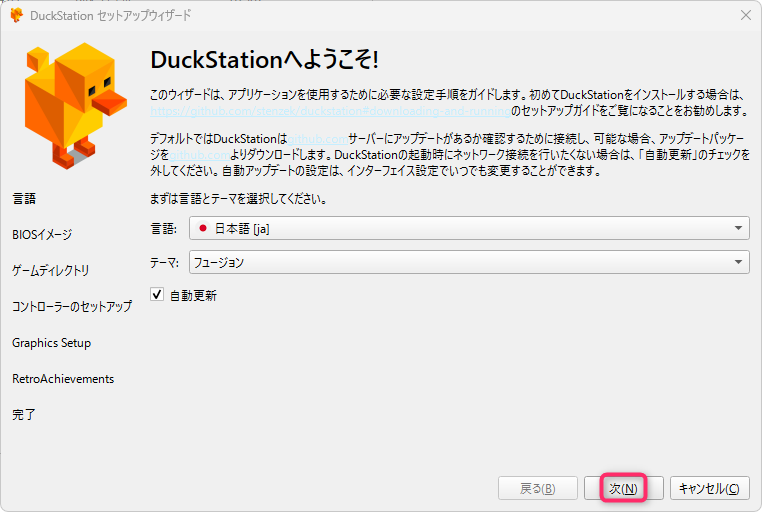The width and height of the screenshot is (762, 512).
Task: Select the 言語 step in the sidebar
Action: click(24, 198)
